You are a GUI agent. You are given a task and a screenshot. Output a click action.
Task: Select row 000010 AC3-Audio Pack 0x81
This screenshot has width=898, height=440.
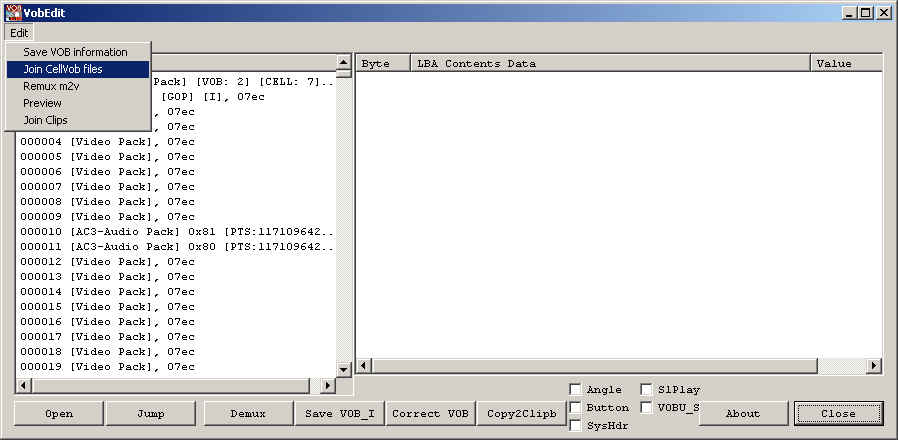coord(175,231)
